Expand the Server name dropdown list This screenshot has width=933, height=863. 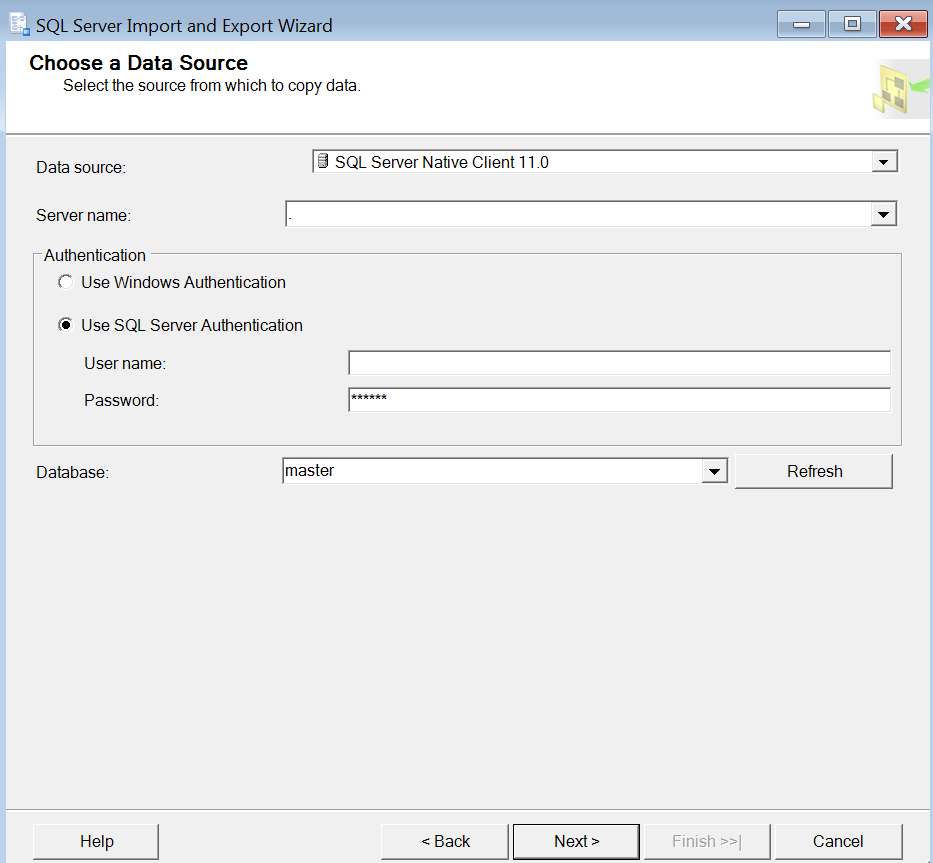point(883,214)
